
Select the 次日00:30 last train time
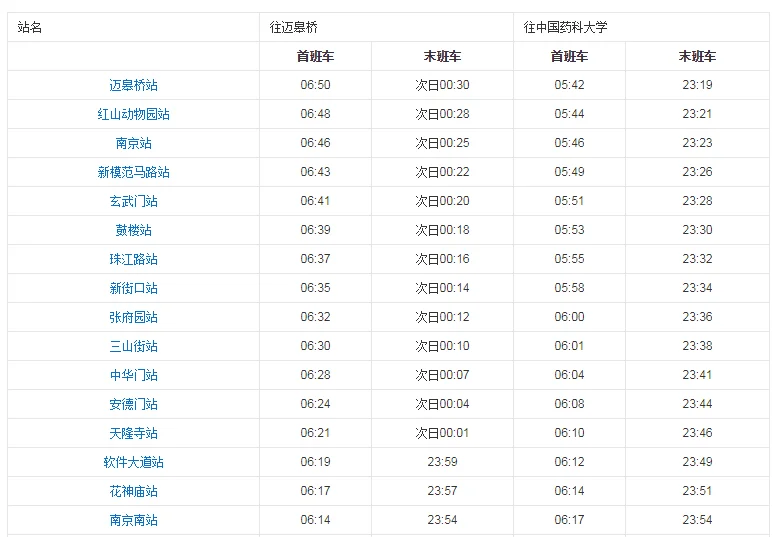442,85
